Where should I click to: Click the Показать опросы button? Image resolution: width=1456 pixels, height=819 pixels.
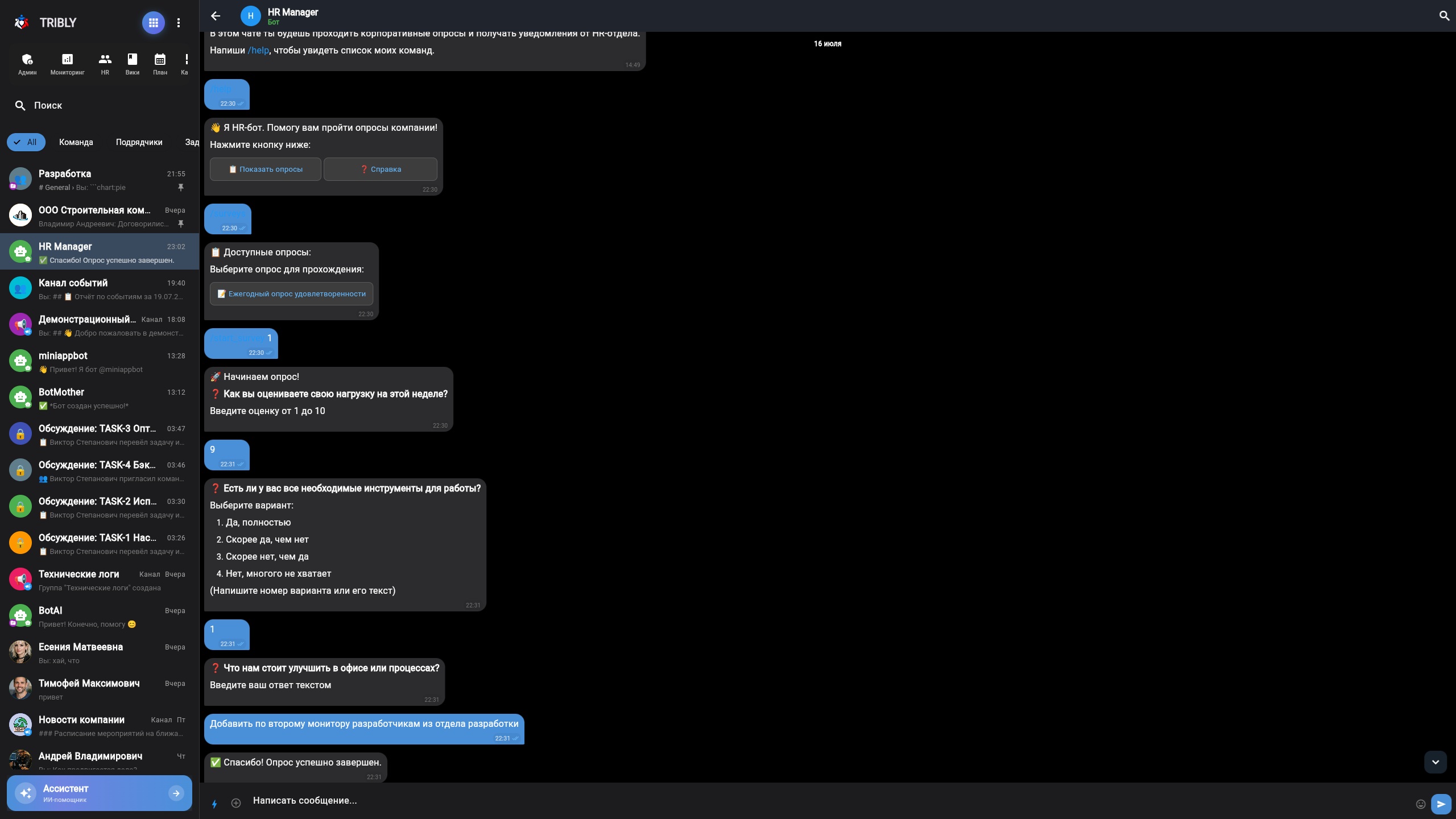(266, 169)
